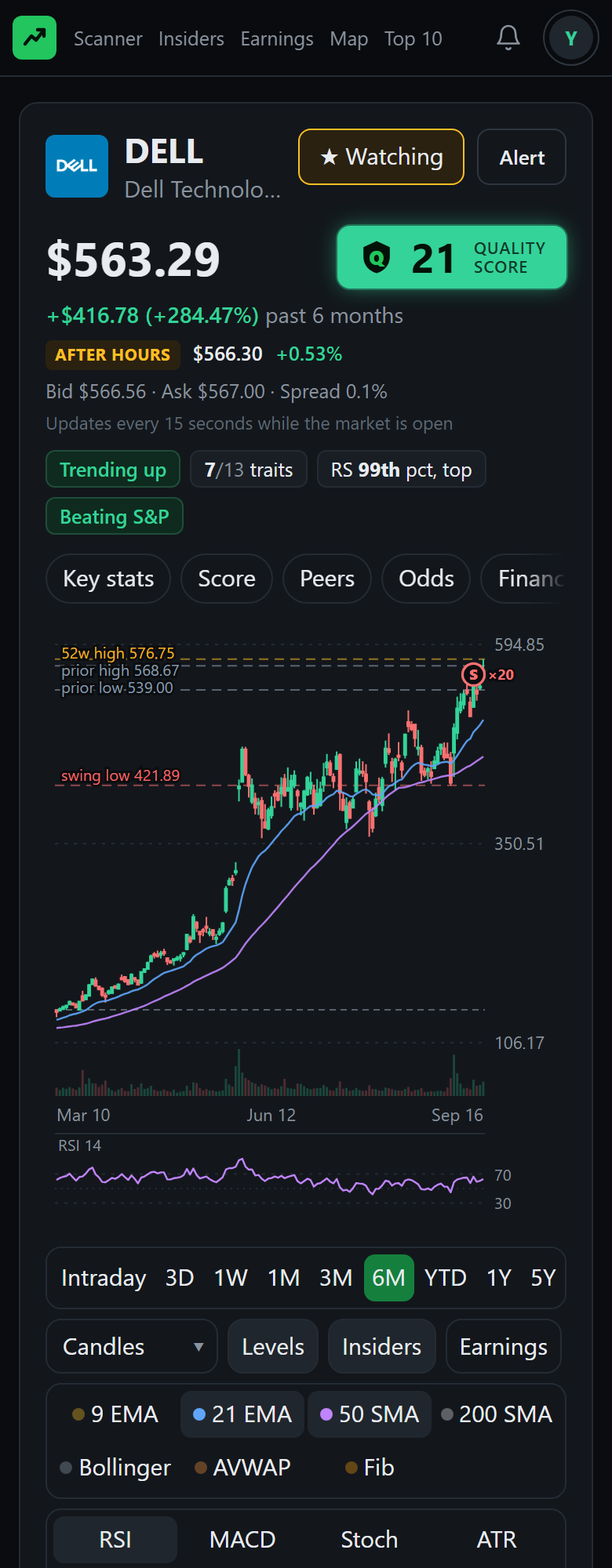Toggle the Watching star button

point(381,157)
